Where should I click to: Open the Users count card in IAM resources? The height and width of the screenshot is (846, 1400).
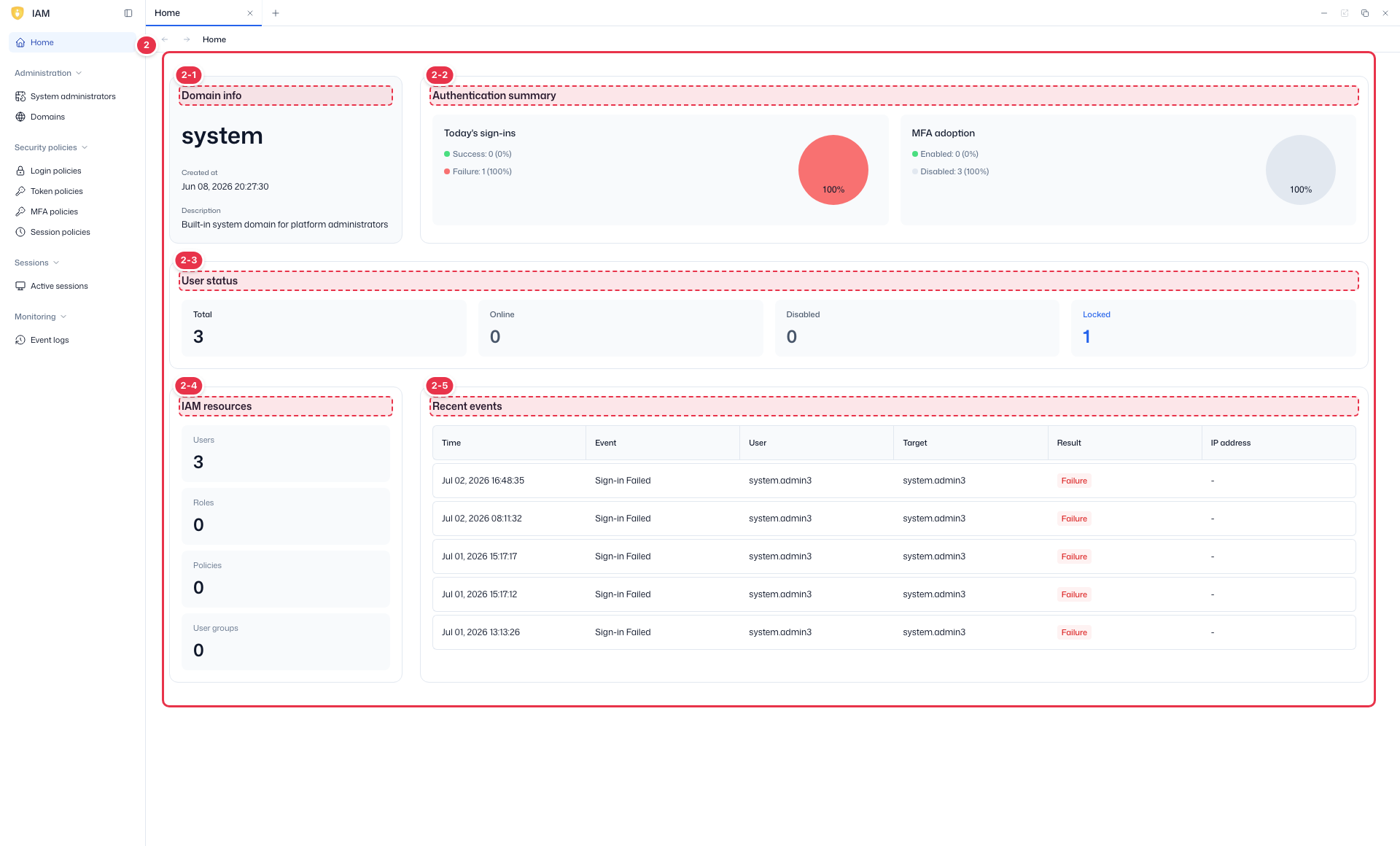tap(286, 454)
